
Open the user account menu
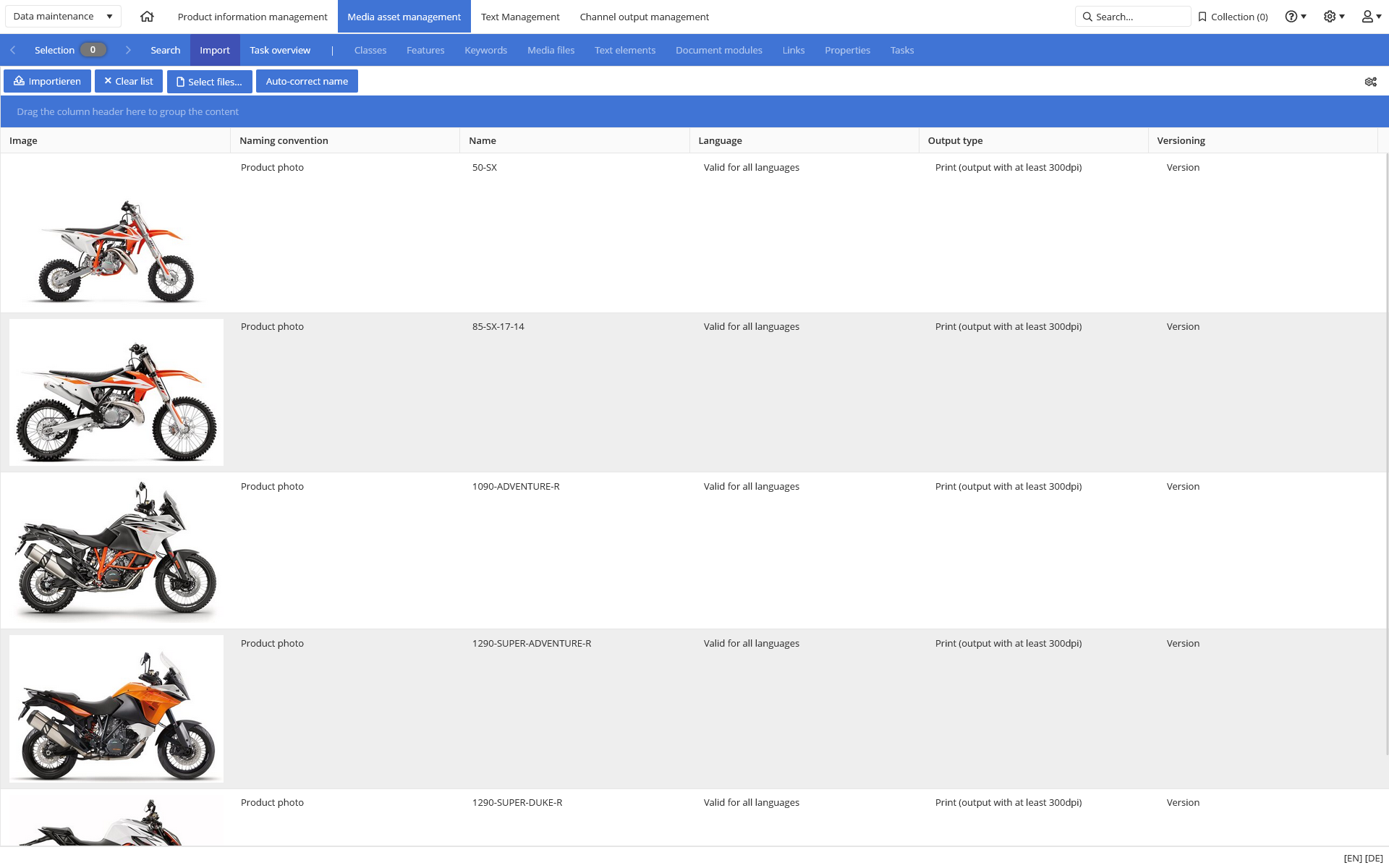(x=1371, y=17)
